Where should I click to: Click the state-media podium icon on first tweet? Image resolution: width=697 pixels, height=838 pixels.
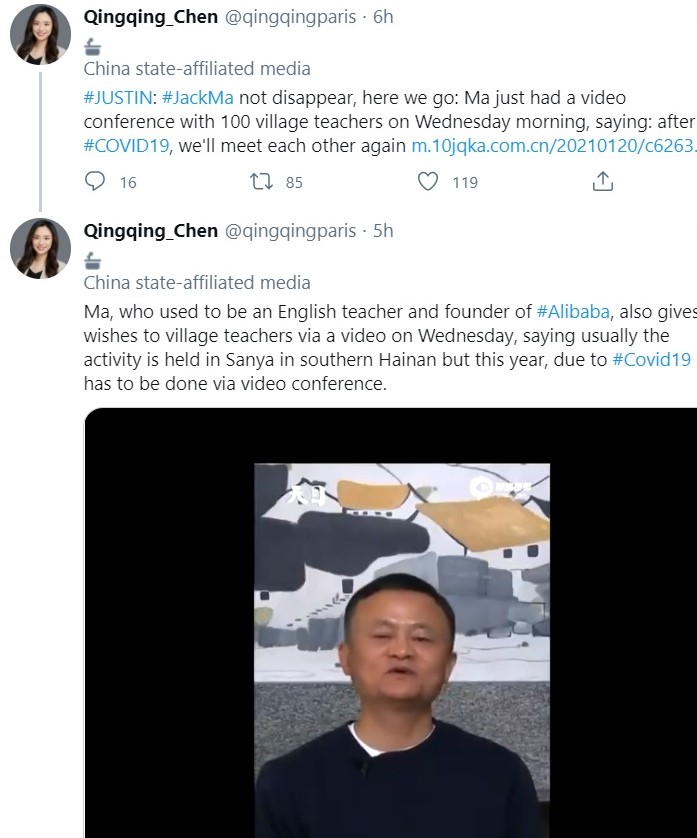(x=93, y=47)
